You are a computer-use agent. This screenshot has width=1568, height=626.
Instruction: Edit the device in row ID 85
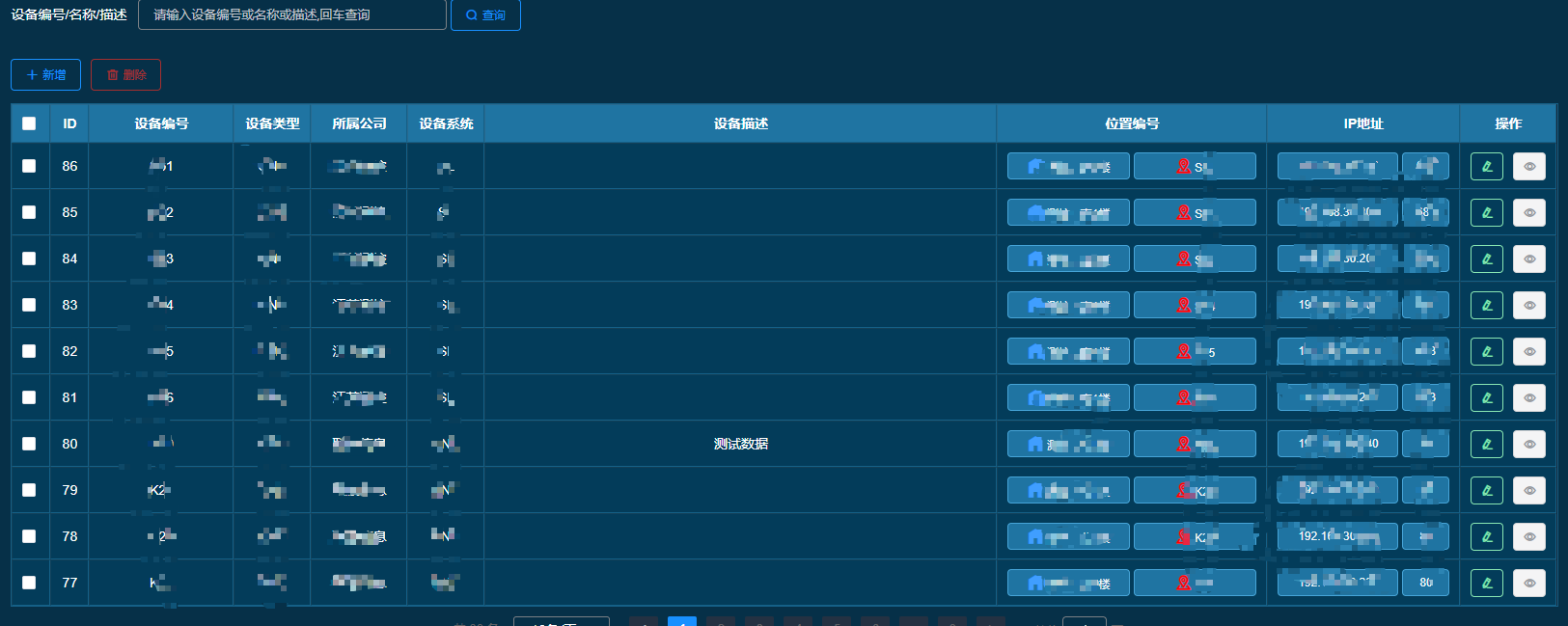click(1487, 212)
